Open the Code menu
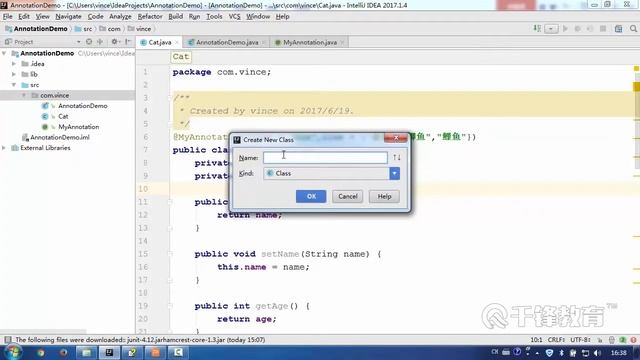This screenshot has width=640, height=360. (x=95, y=17)
